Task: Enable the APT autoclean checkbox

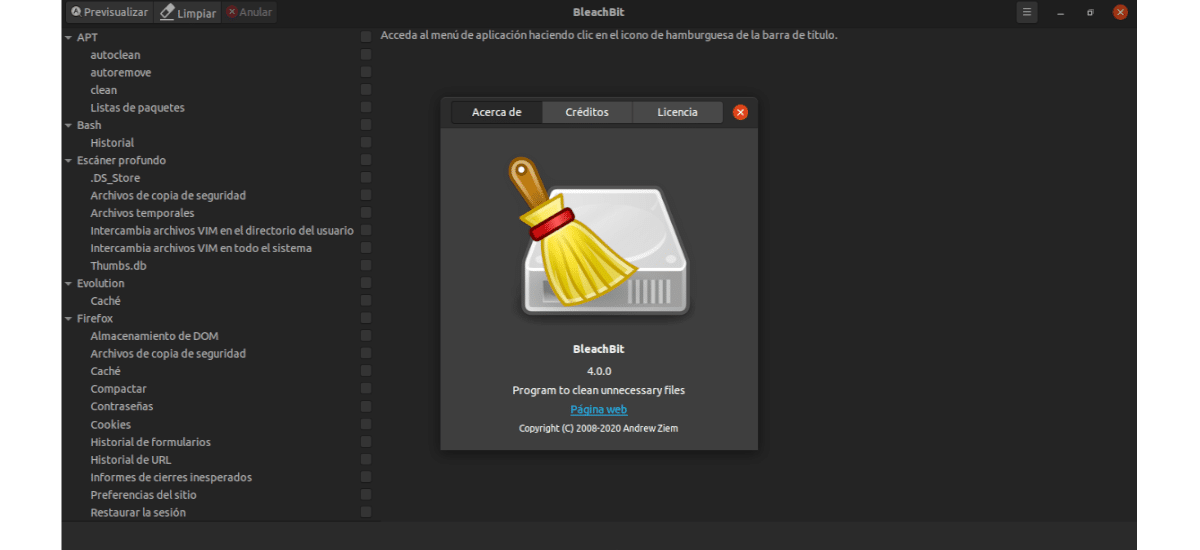Action: (x=366, y=55)
